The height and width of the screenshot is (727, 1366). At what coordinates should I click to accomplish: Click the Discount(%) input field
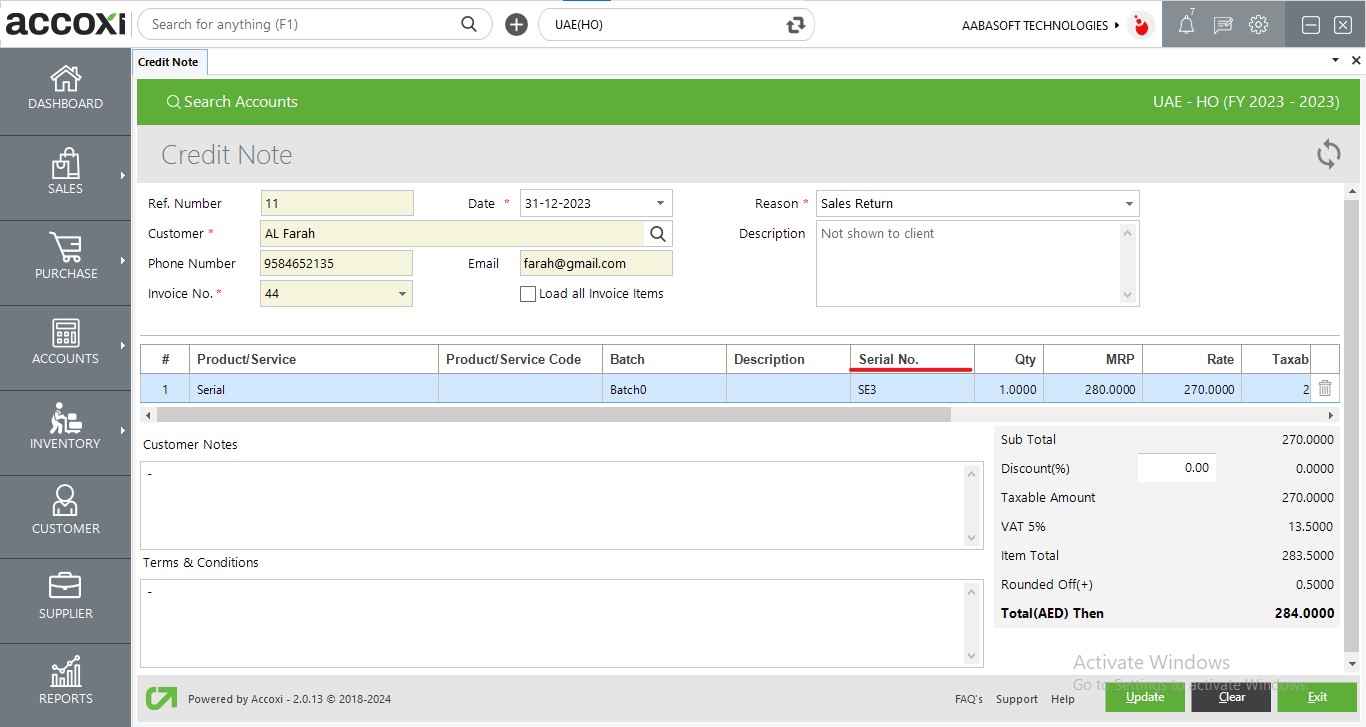(1176, 468)
